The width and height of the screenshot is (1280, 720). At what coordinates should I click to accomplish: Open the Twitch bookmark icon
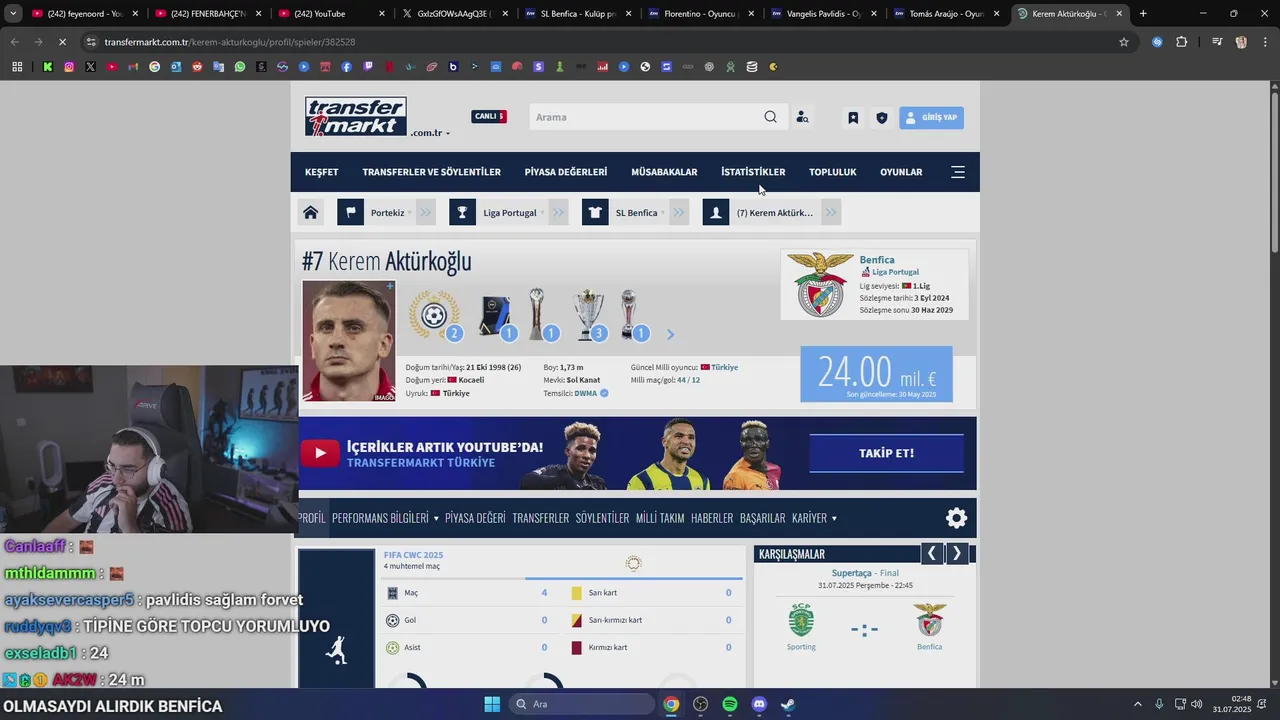point(368,67)
